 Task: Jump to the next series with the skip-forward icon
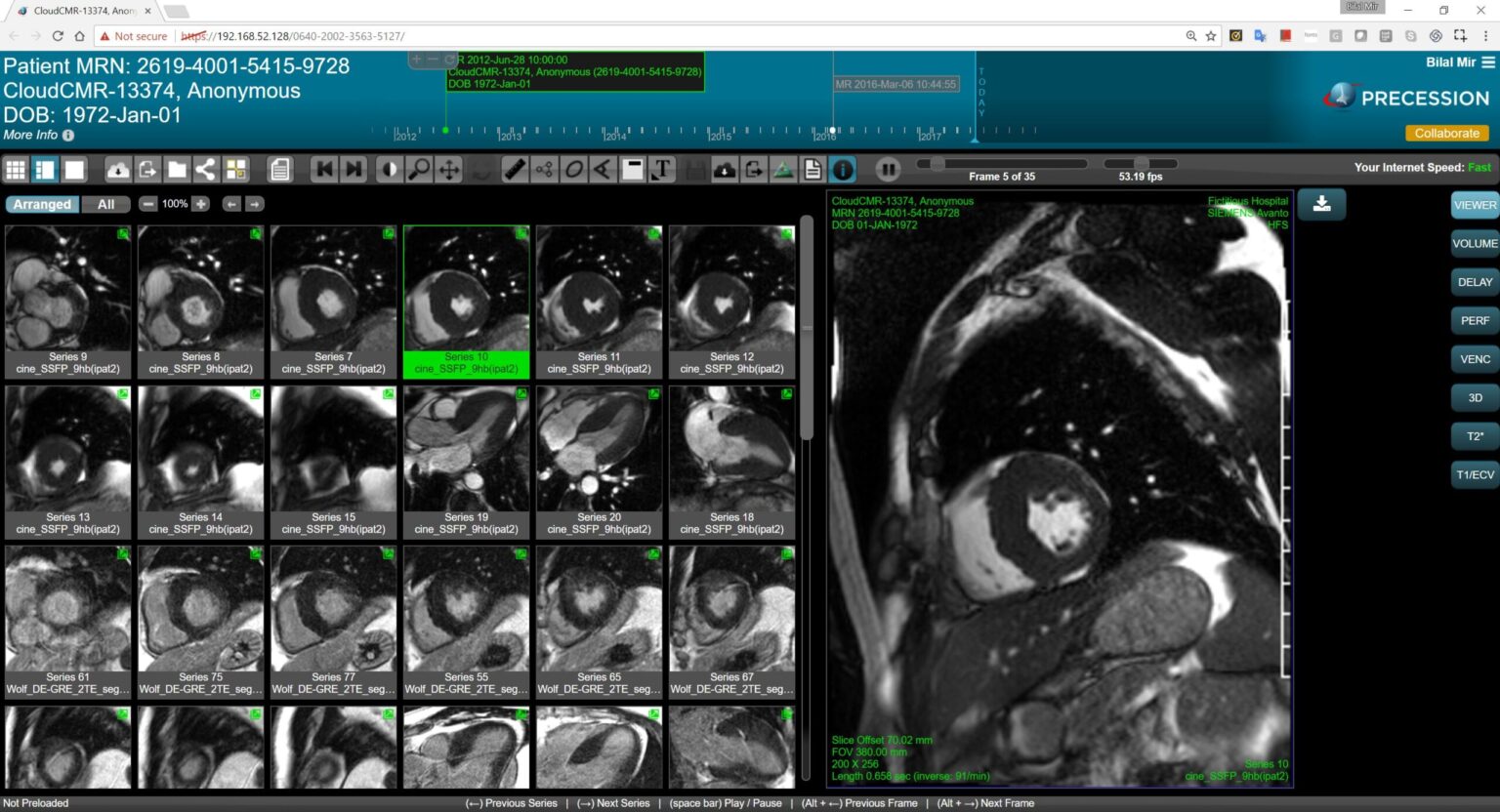click(354, 170)
